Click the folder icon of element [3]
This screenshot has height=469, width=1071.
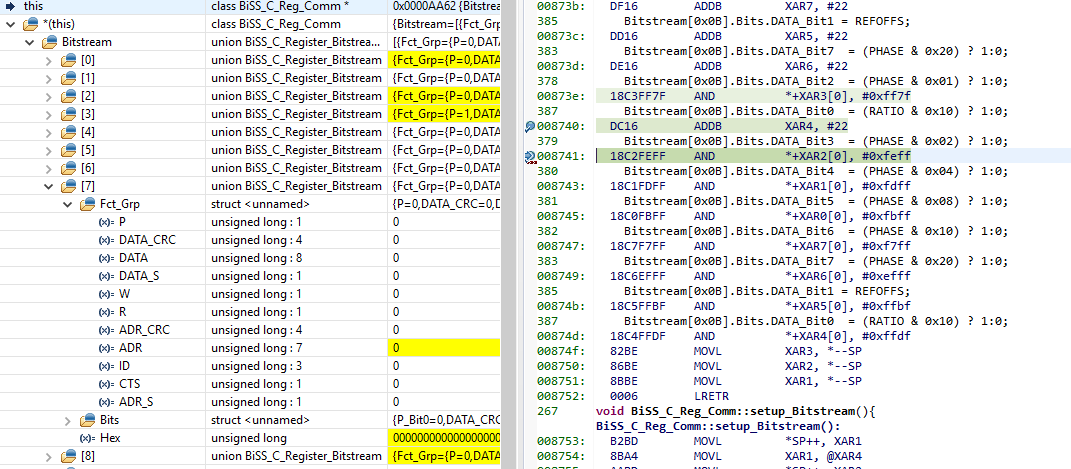68,114
